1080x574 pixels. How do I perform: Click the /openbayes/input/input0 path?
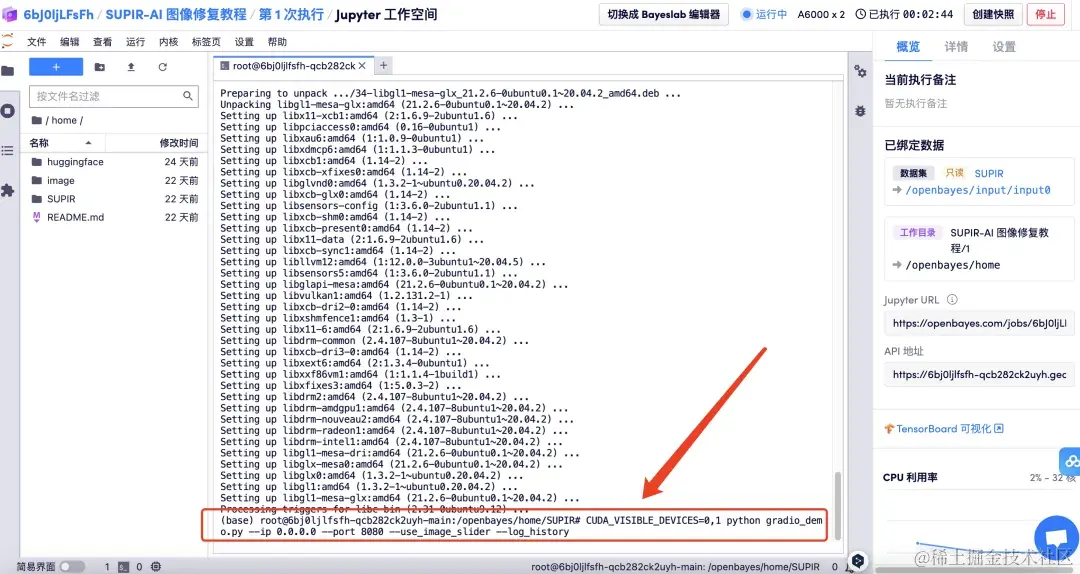pyautogui.click(x=978, y=190)
